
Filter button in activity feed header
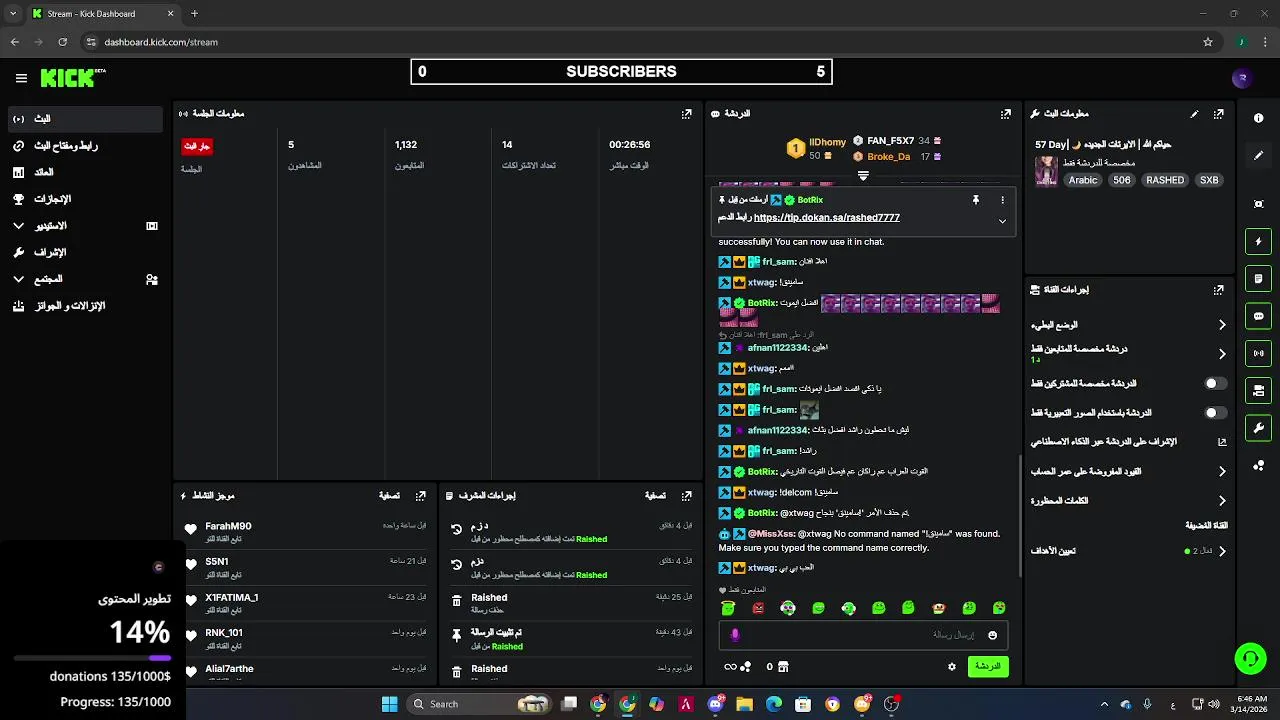[389, 496]
